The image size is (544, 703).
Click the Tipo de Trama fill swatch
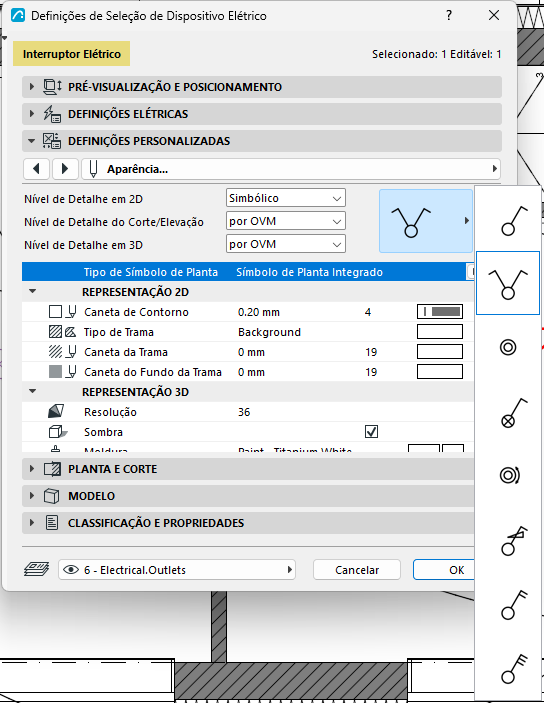[440, 332]
